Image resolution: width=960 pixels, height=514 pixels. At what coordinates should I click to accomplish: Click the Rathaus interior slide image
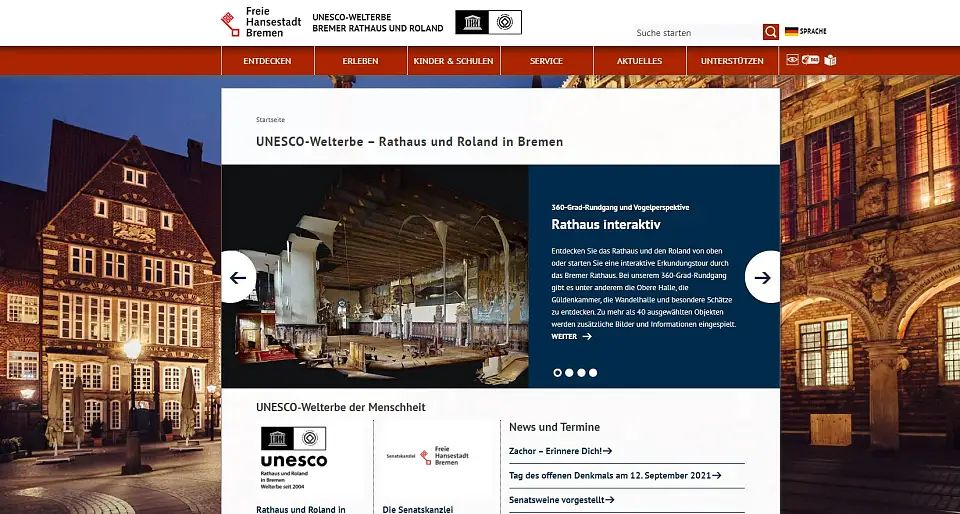(x=375, y=276)
